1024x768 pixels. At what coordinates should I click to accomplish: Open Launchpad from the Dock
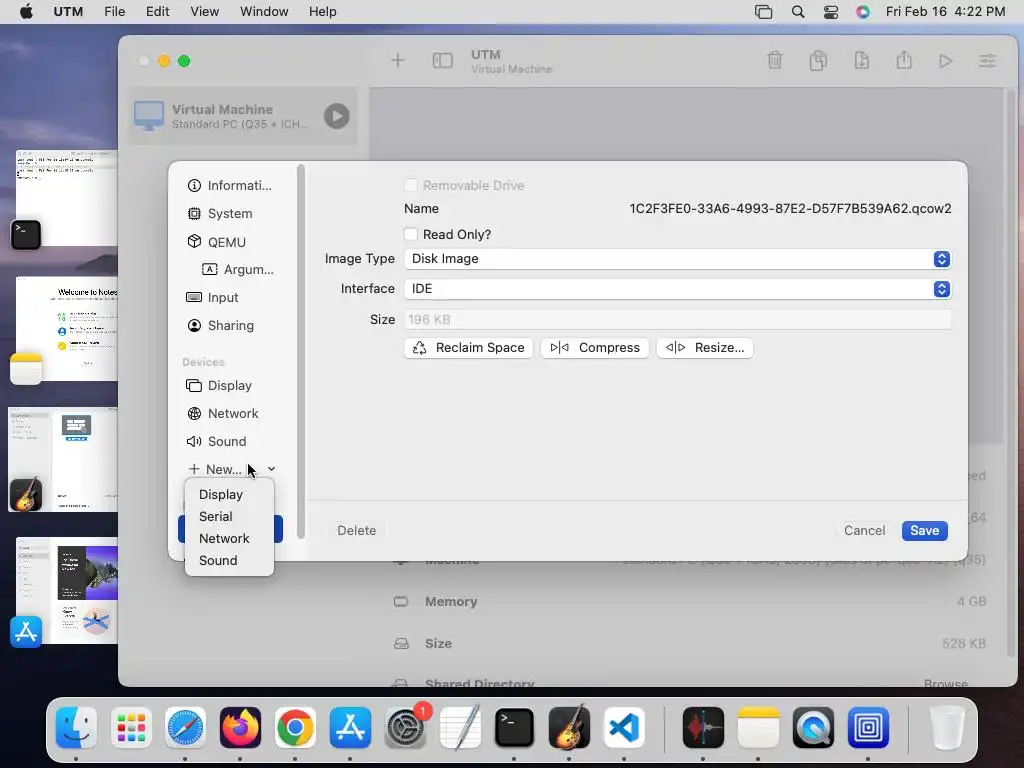(x=131, y=728)
